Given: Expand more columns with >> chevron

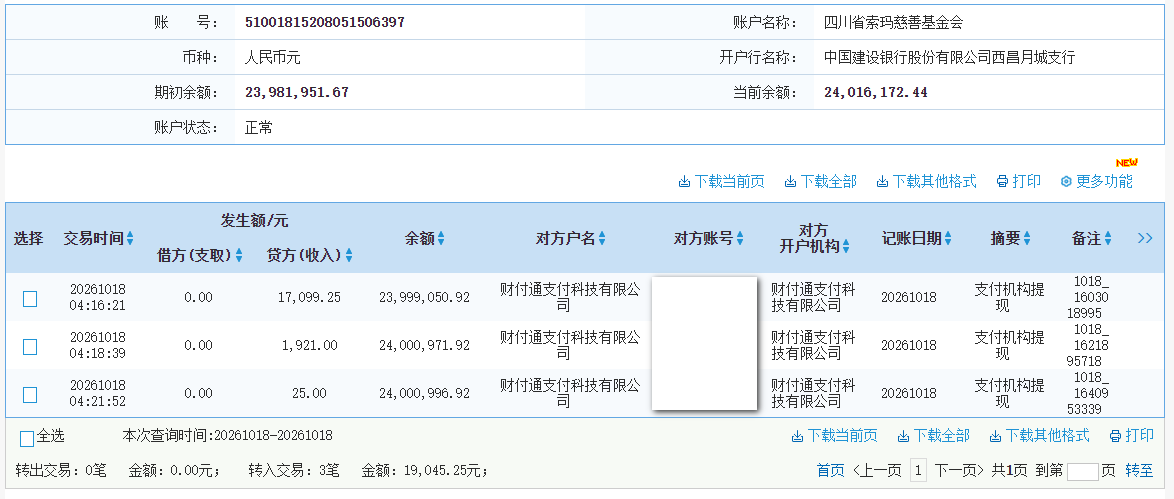Looking at the screenshot, I should pos(1145,238).
